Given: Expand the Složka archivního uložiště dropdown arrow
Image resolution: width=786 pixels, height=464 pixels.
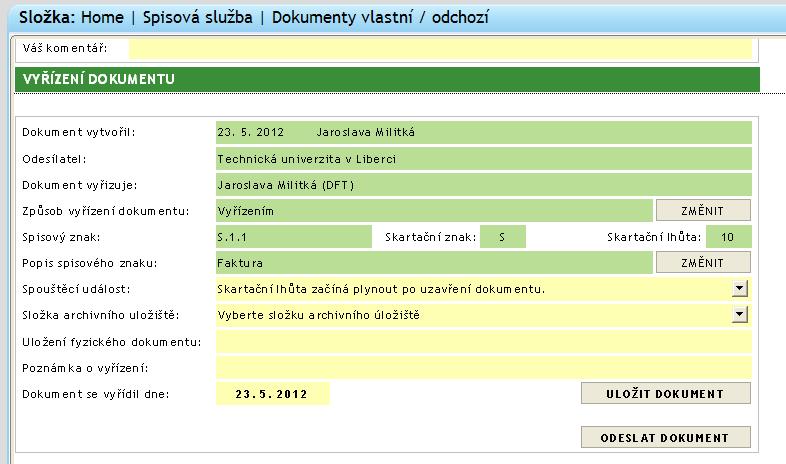Looking at the screenshot, I should (739, 315).
